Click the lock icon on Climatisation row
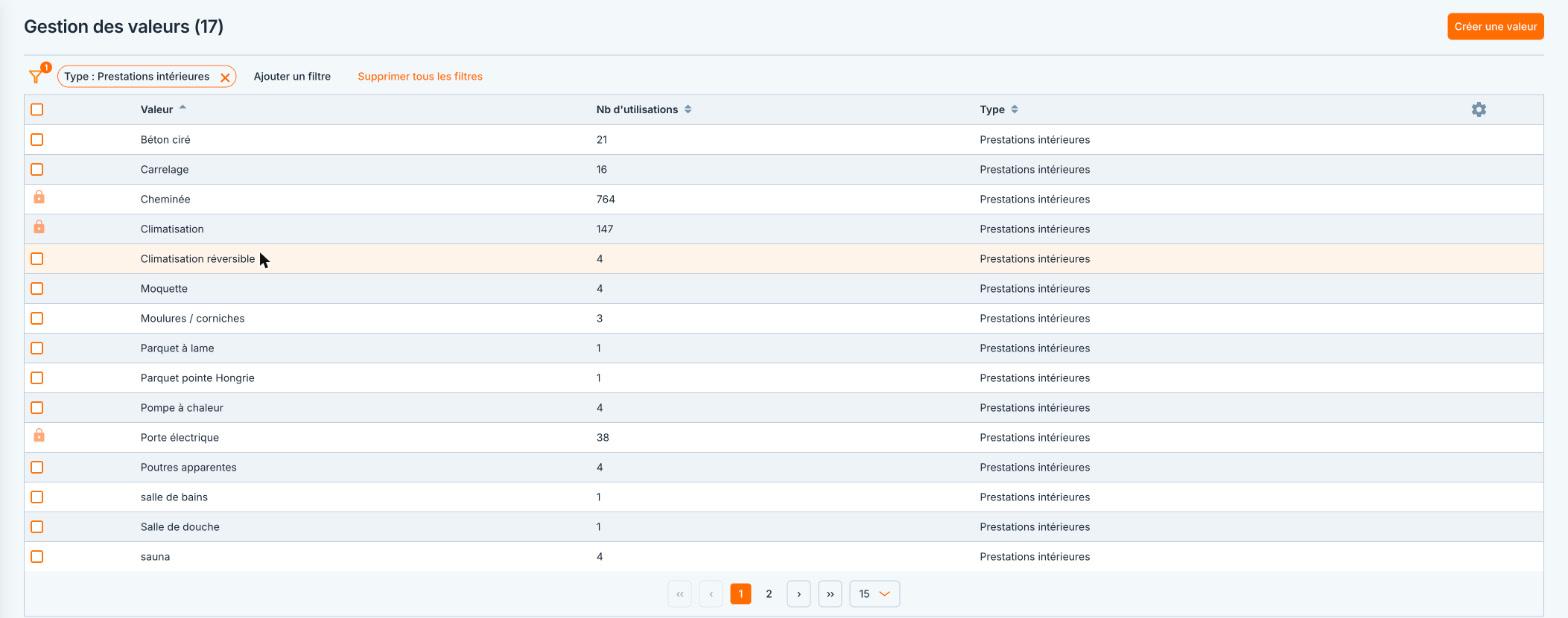1568x618 pixels. [39, 228]
